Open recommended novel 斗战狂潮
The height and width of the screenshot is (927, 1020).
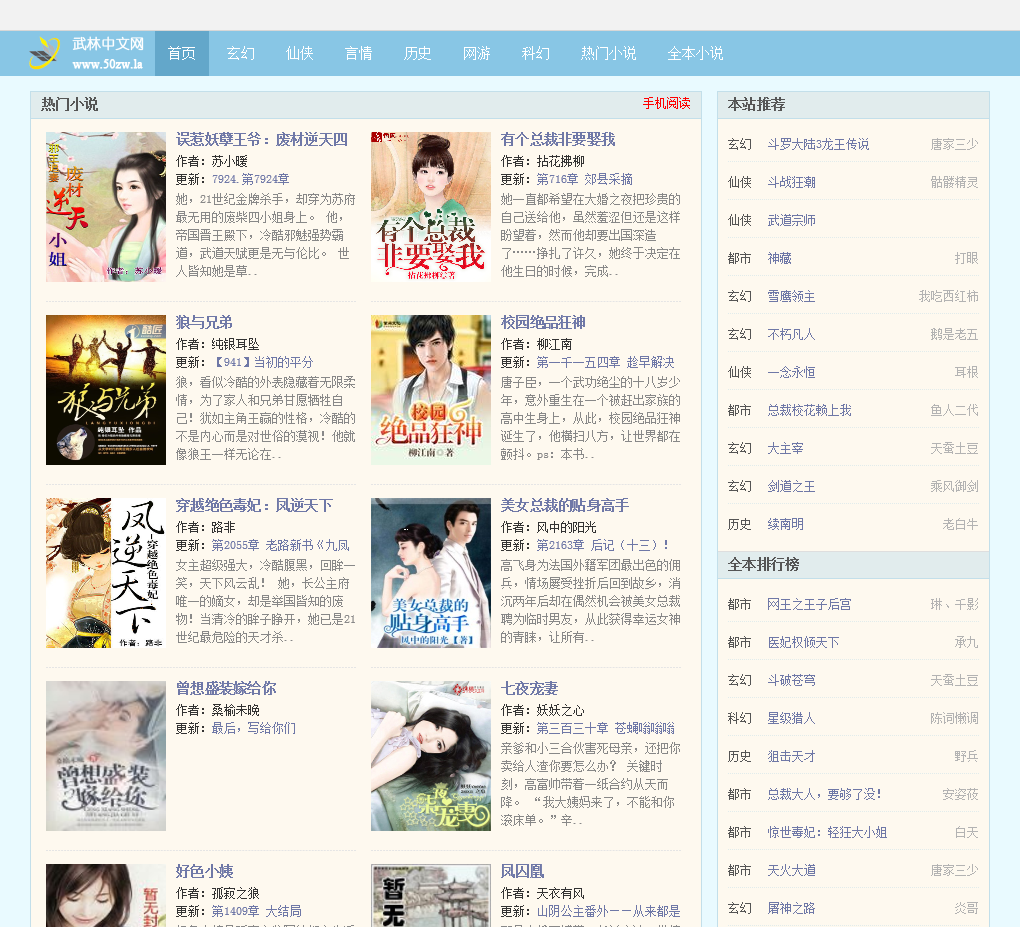pyautogui.click(x=792, y=182)
